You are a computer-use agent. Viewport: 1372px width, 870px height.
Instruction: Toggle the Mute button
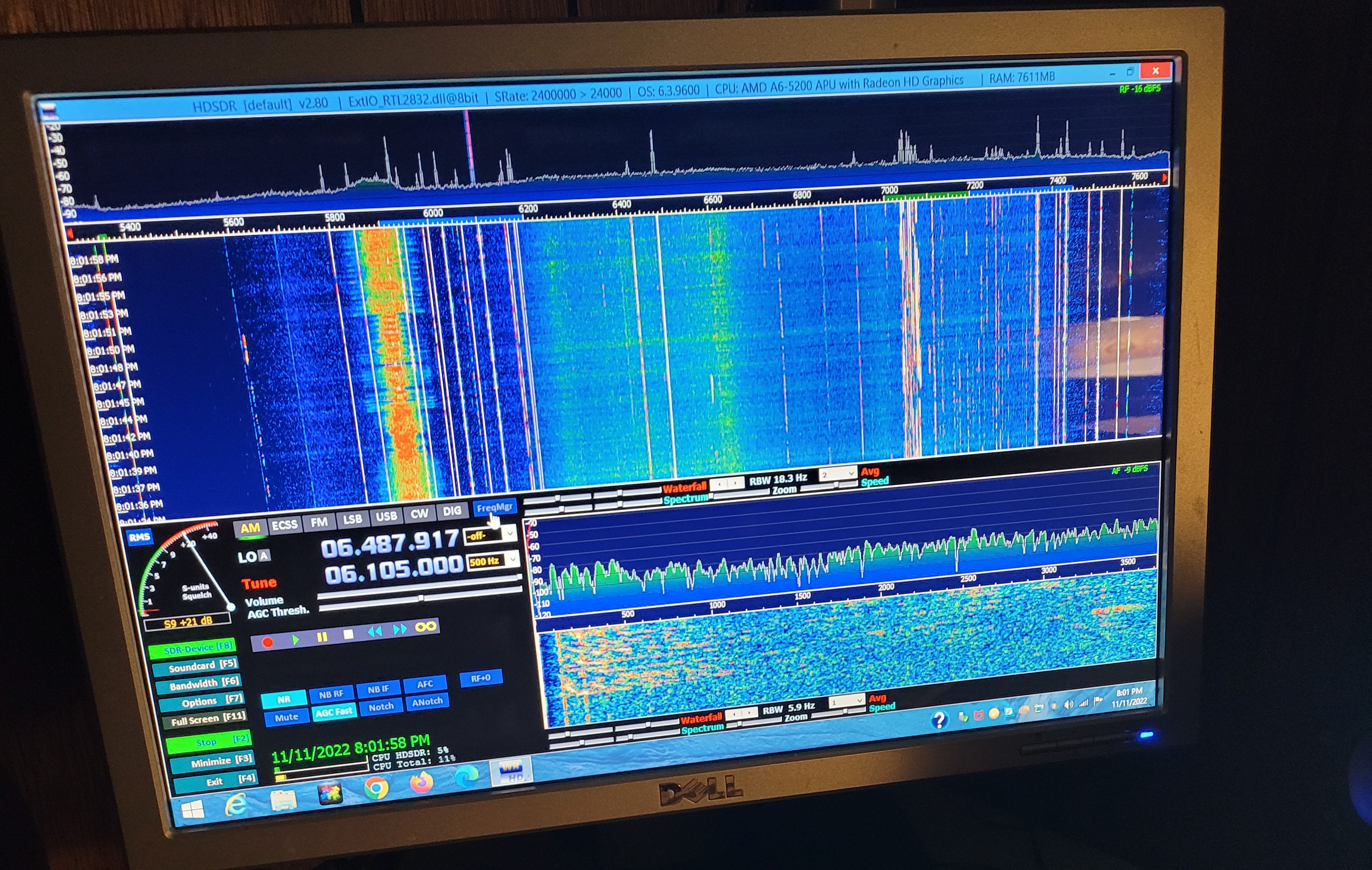[x=286, y=717]
